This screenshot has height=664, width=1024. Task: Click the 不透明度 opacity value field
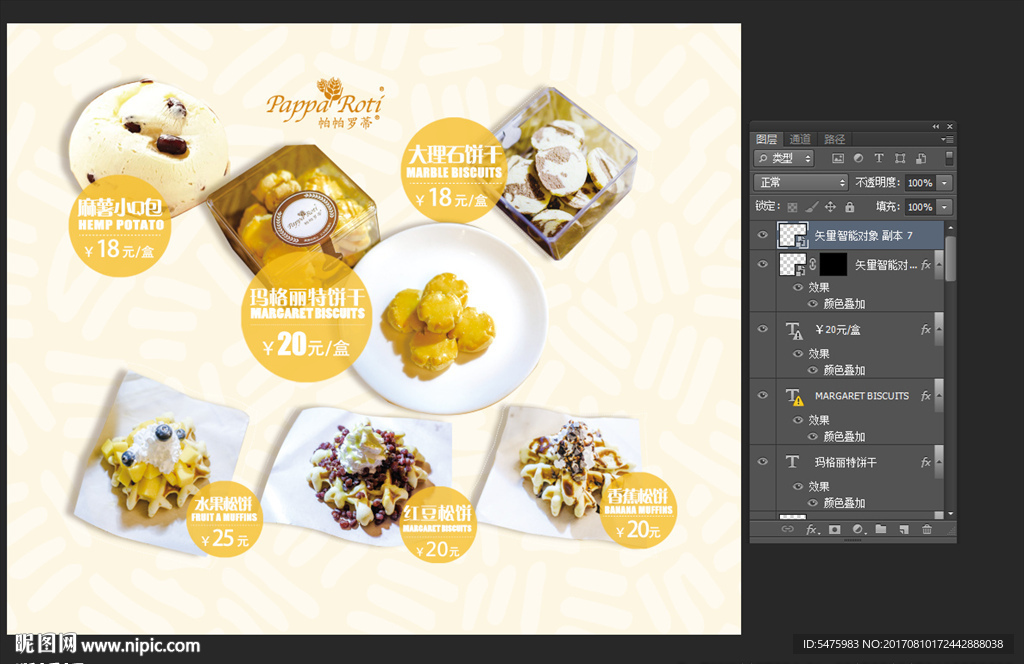click(x=920, y=183)
